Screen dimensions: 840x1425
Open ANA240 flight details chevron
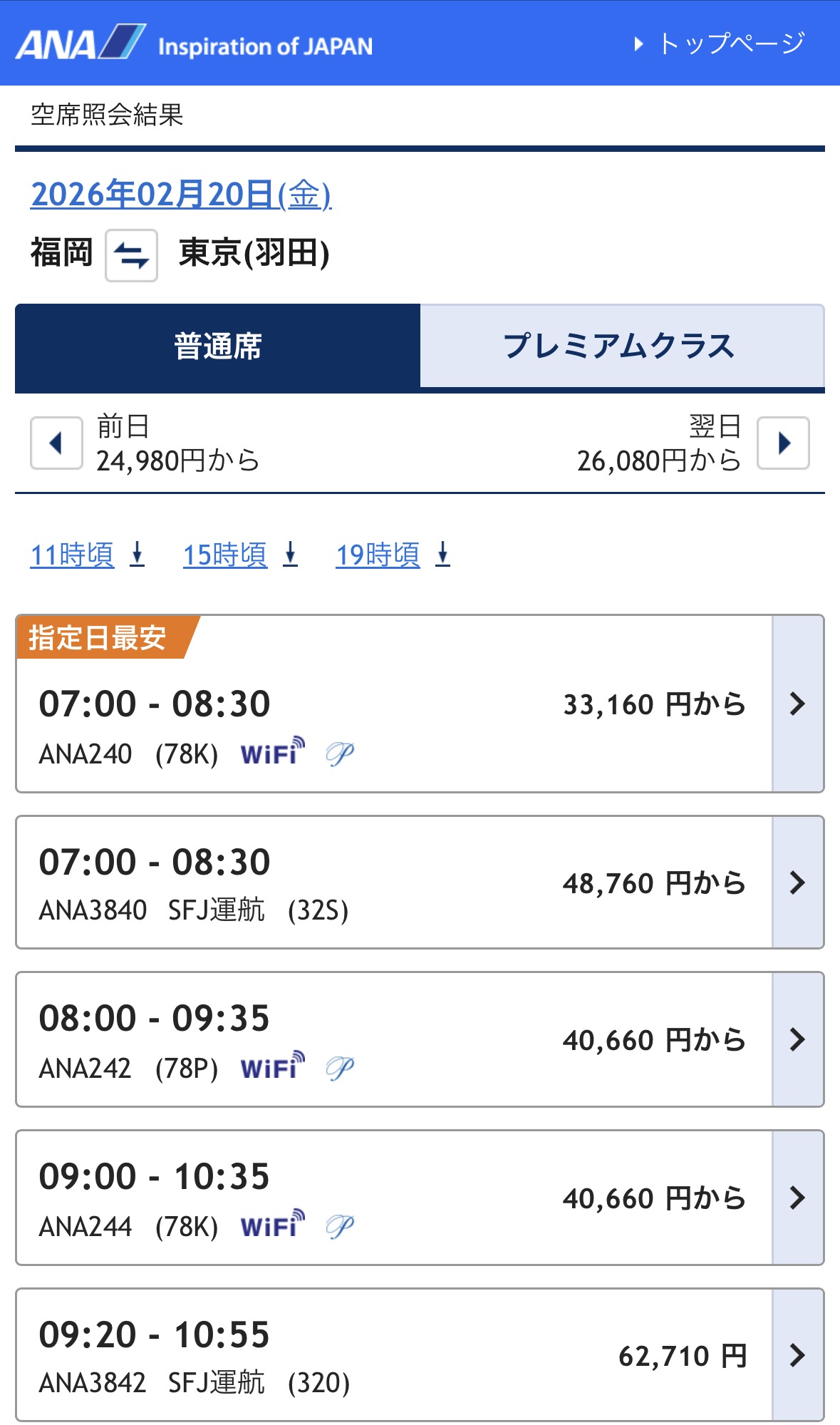click(x=798, y=704)
